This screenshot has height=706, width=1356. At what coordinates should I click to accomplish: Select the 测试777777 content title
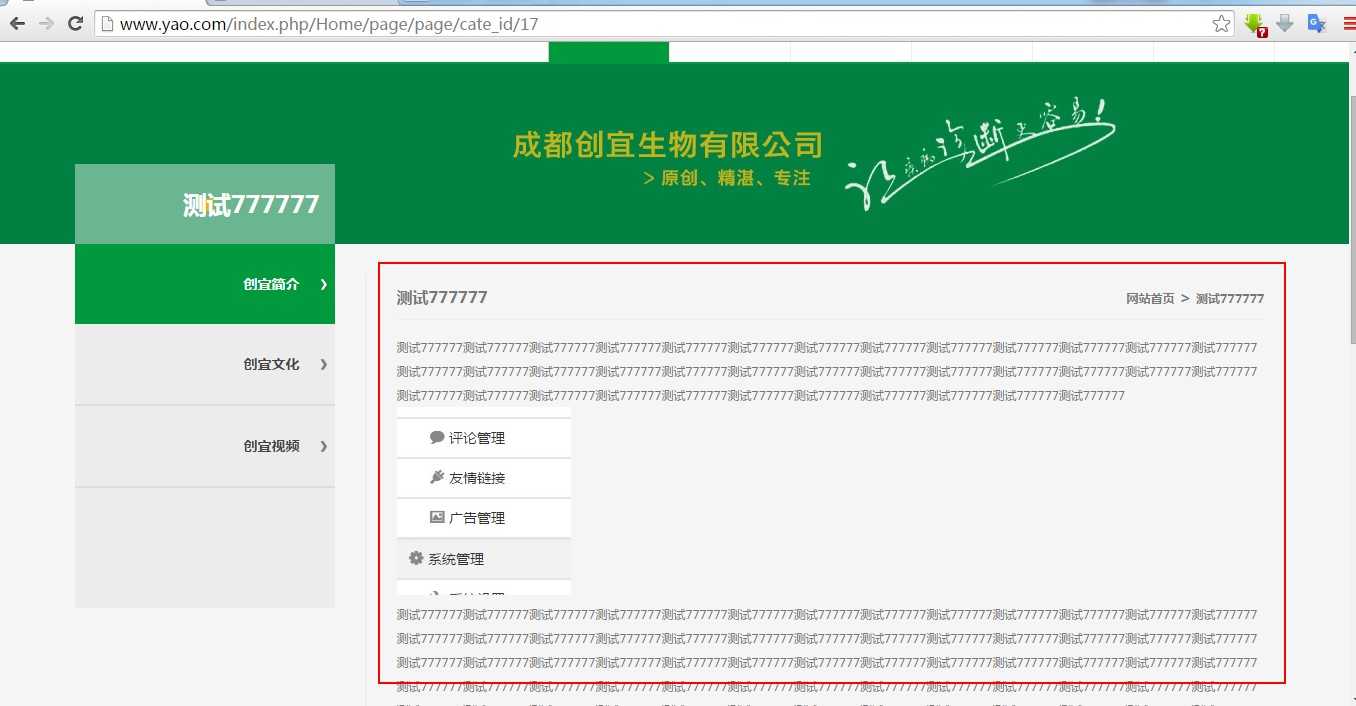[x=442, y=297]
